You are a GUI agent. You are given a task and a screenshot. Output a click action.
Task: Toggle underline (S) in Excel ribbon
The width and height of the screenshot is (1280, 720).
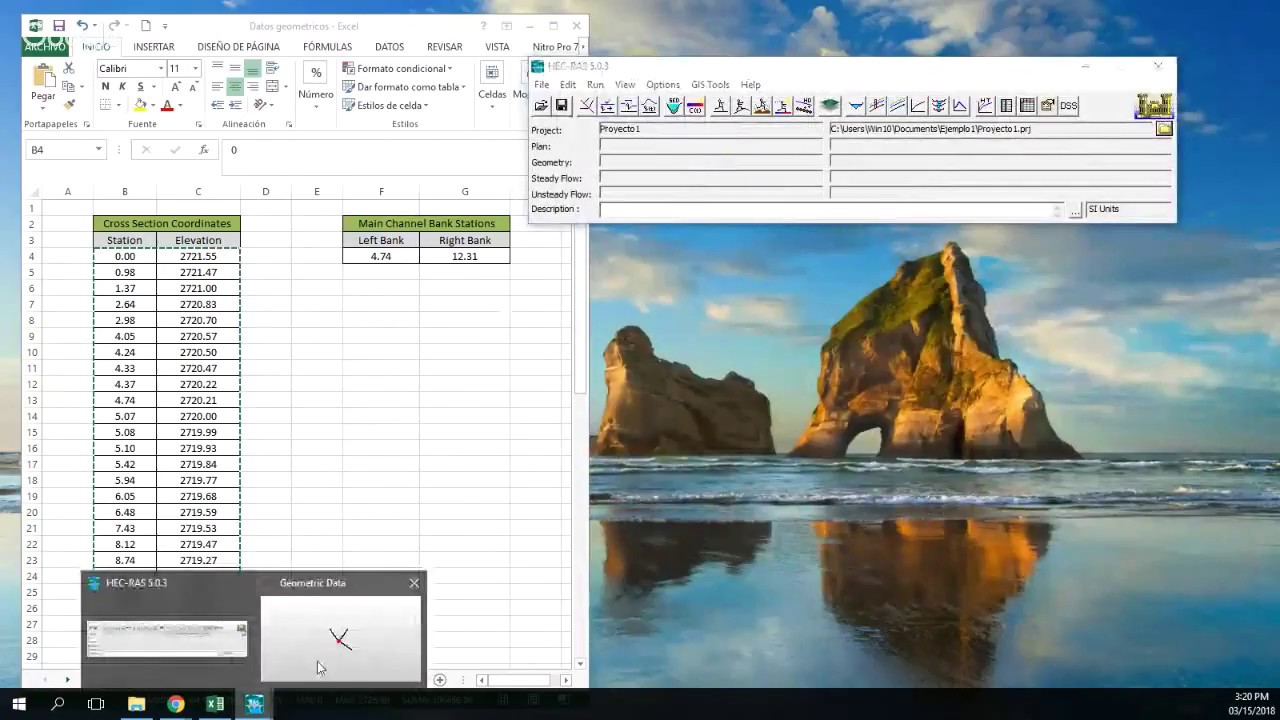click(x=141, y=87)
